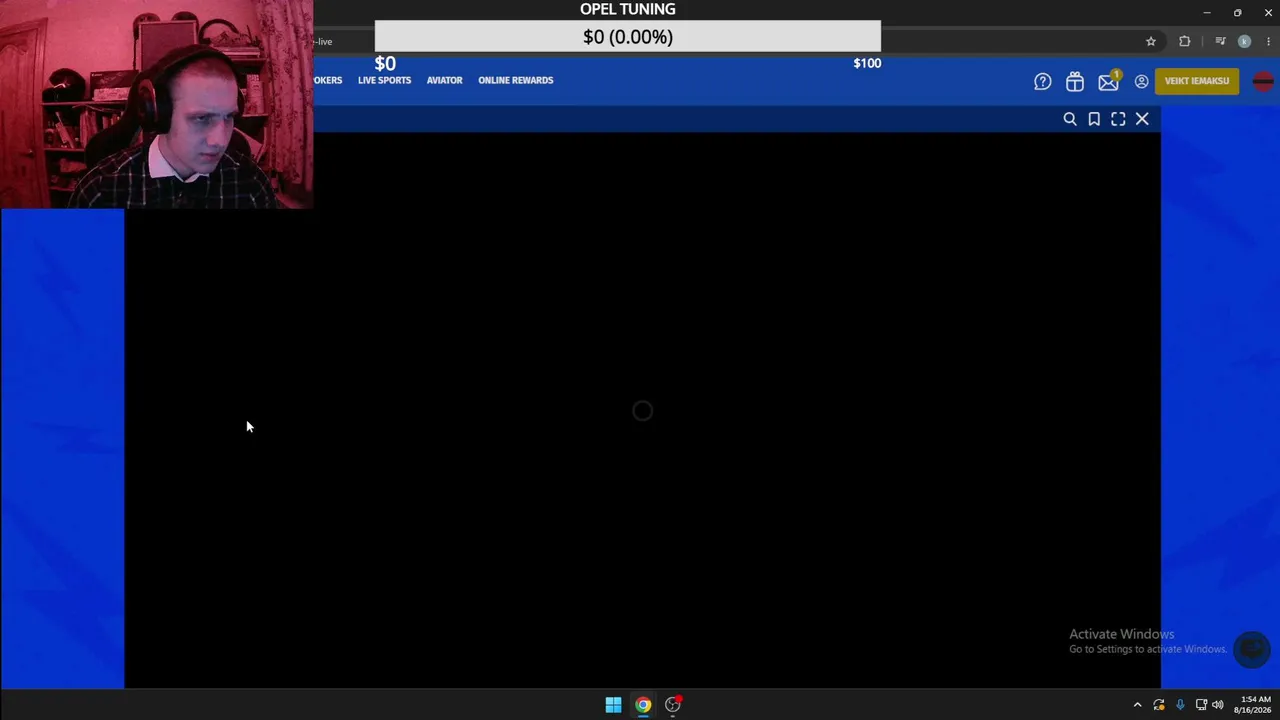Image resolution: width=1280 pixels, height=720 pixels.
Task: Open the Latvian flag language selector
Action: click(x=1263, y=82)
